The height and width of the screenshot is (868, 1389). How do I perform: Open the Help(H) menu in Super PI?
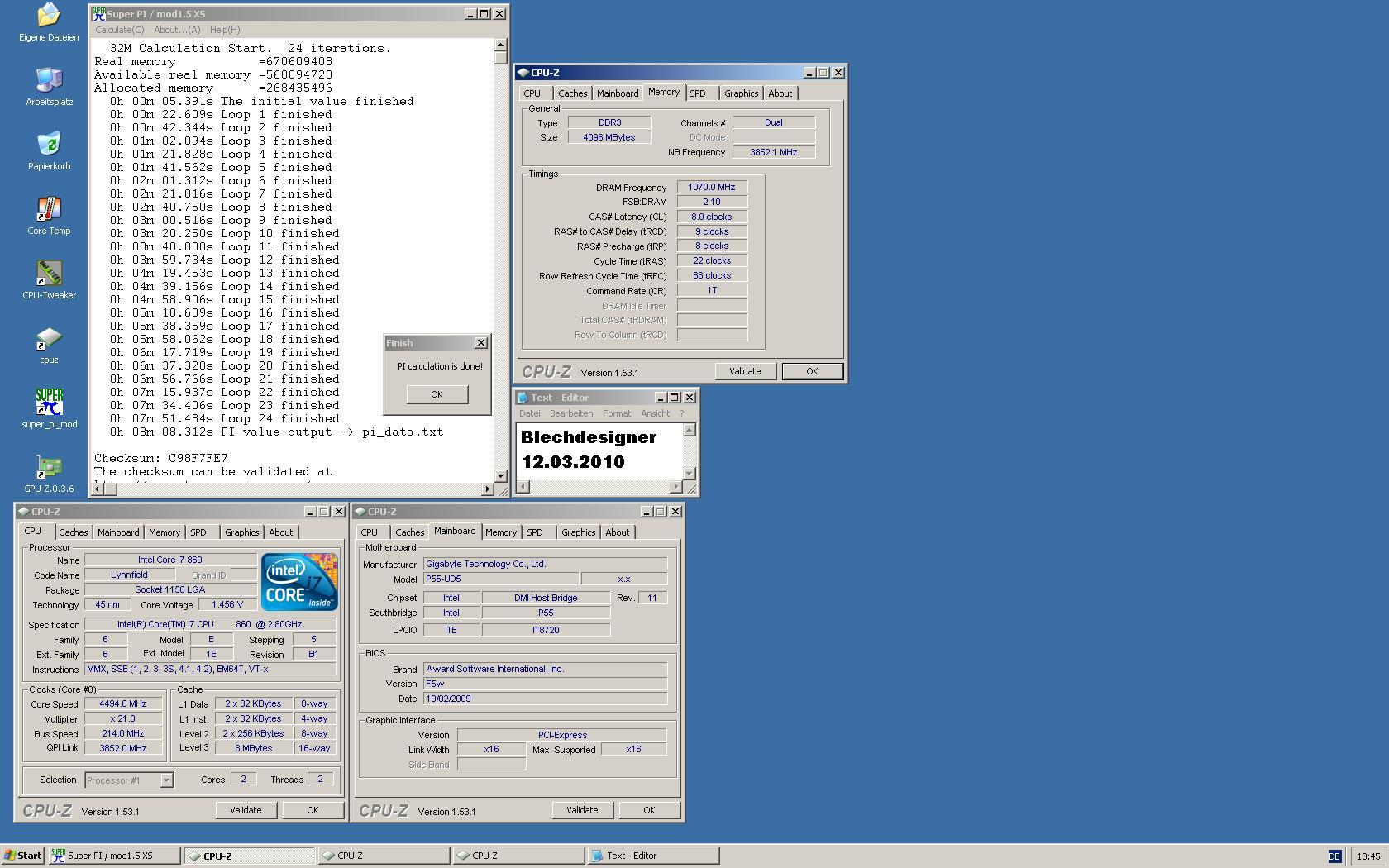pyautogui.click(x=225, y=30)
